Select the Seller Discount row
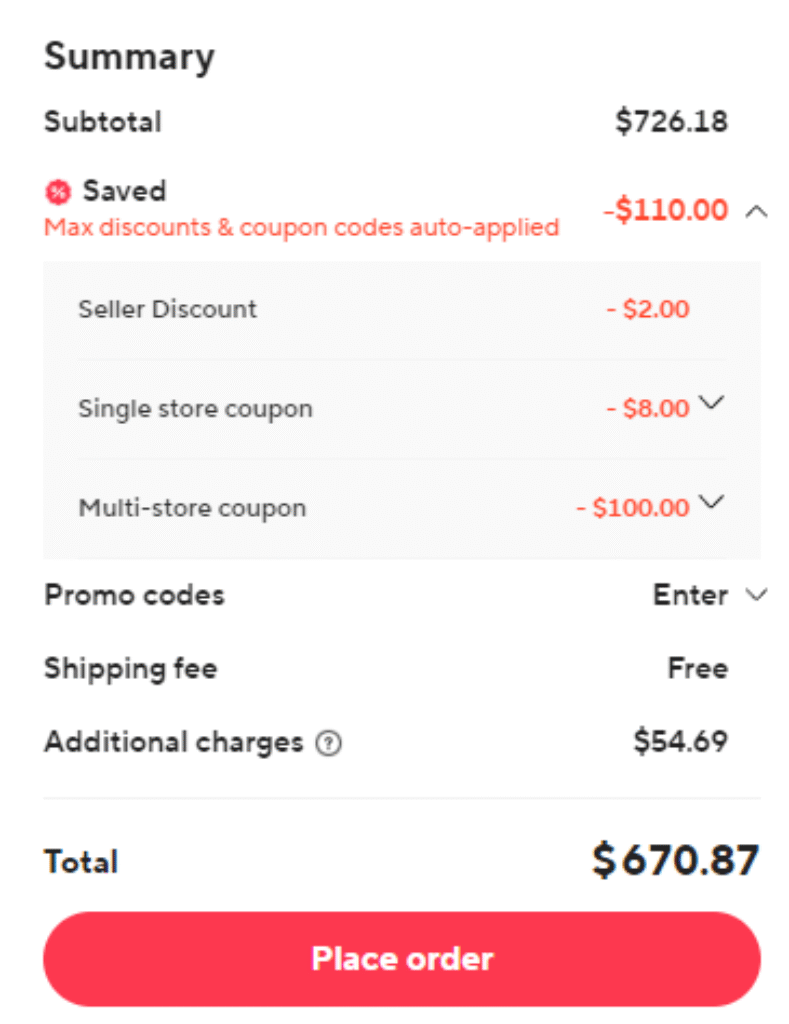Image resolution: width=789 pixels, height=1024 pixels. point(402,309)
